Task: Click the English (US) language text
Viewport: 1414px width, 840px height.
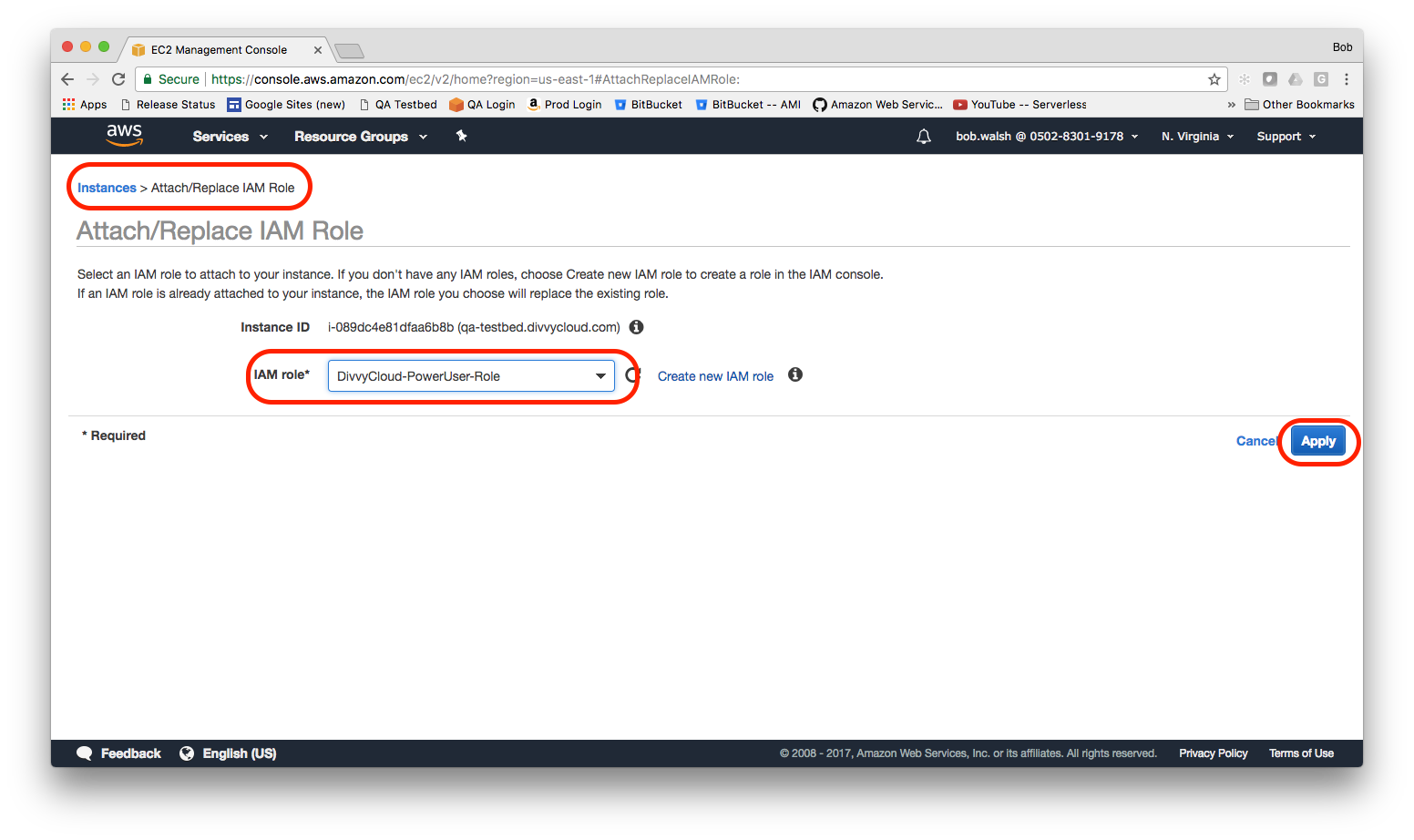Action: coord(240,753)
